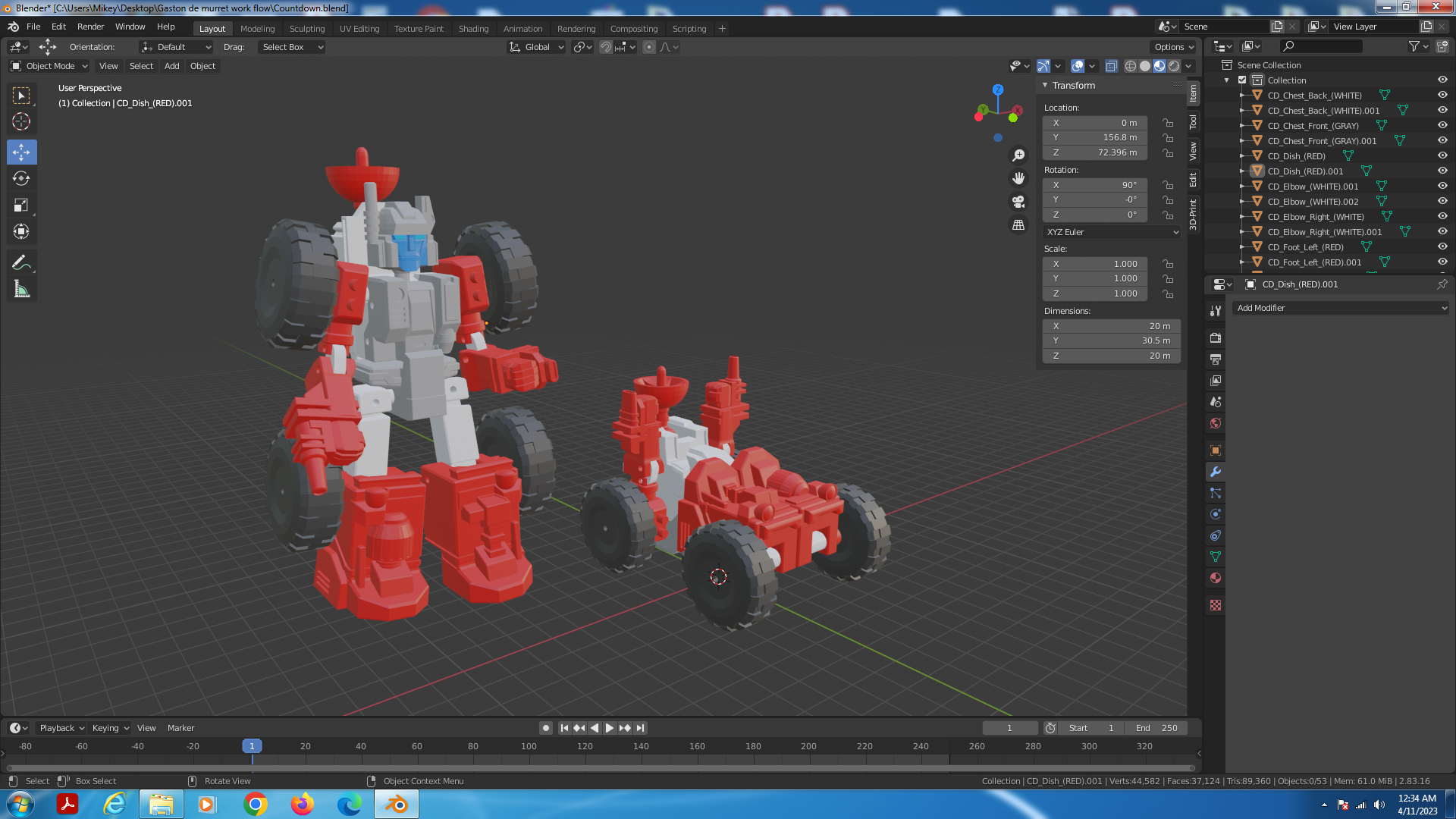
Task: Toggle the Location X lock
Action: click(1168, 123)
